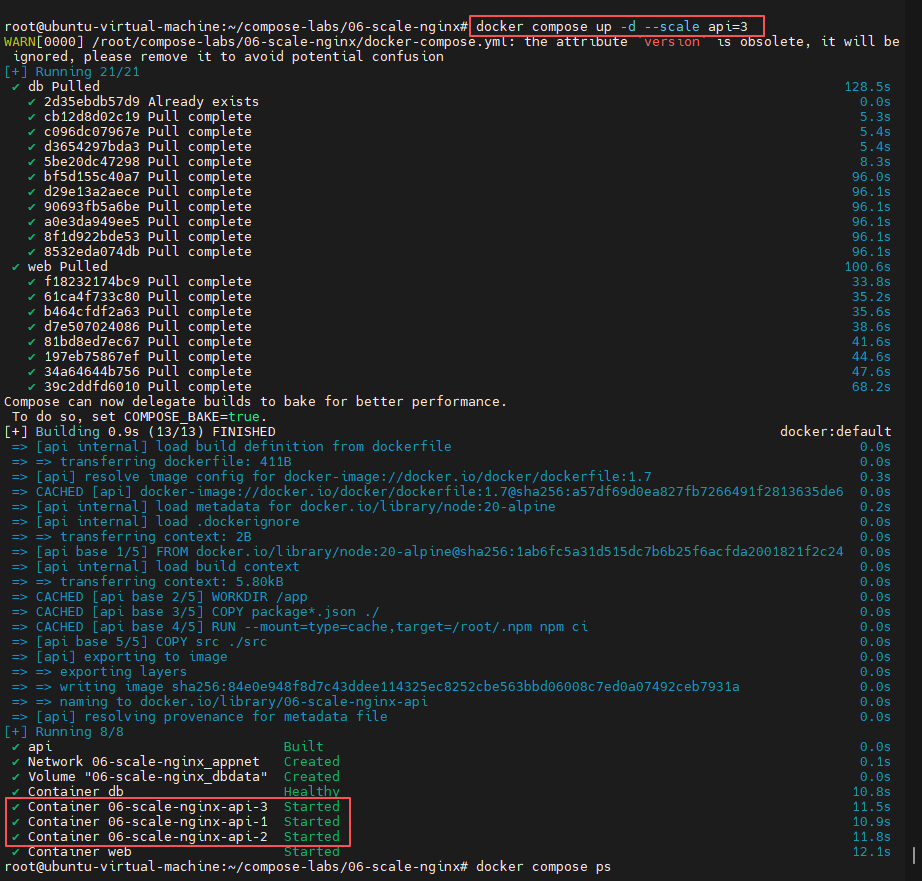Click layer '90693fb5a6be Pull complete'

tap(148, 206)
